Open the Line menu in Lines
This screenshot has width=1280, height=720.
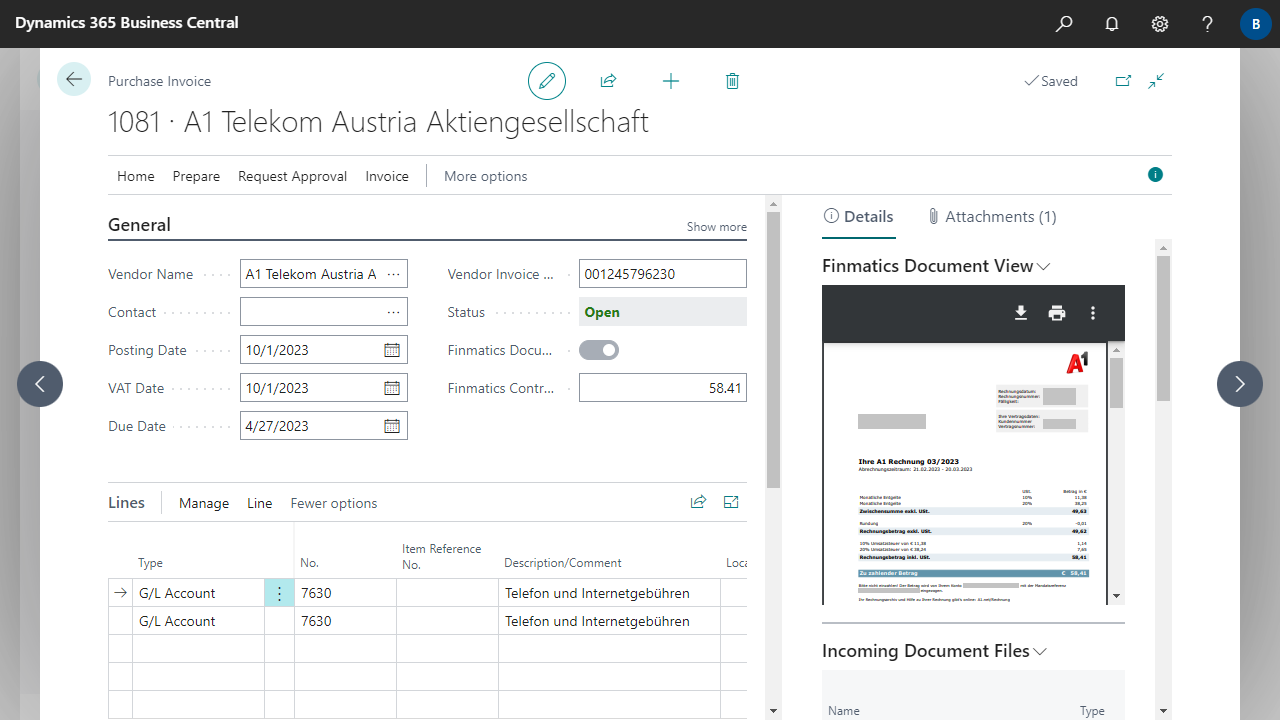coord(260,503)
